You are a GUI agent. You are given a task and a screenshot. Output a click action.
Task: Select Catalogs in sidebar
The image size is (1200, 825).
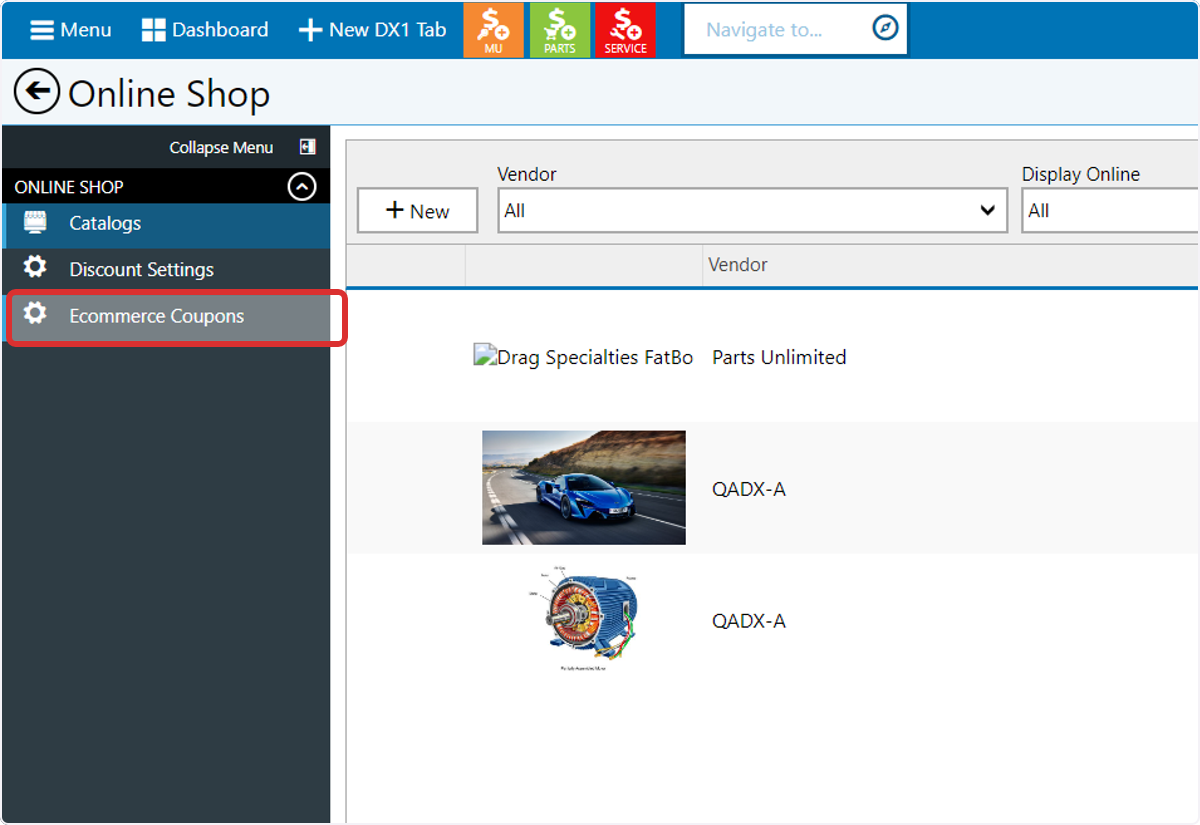(x=166, y=223)
